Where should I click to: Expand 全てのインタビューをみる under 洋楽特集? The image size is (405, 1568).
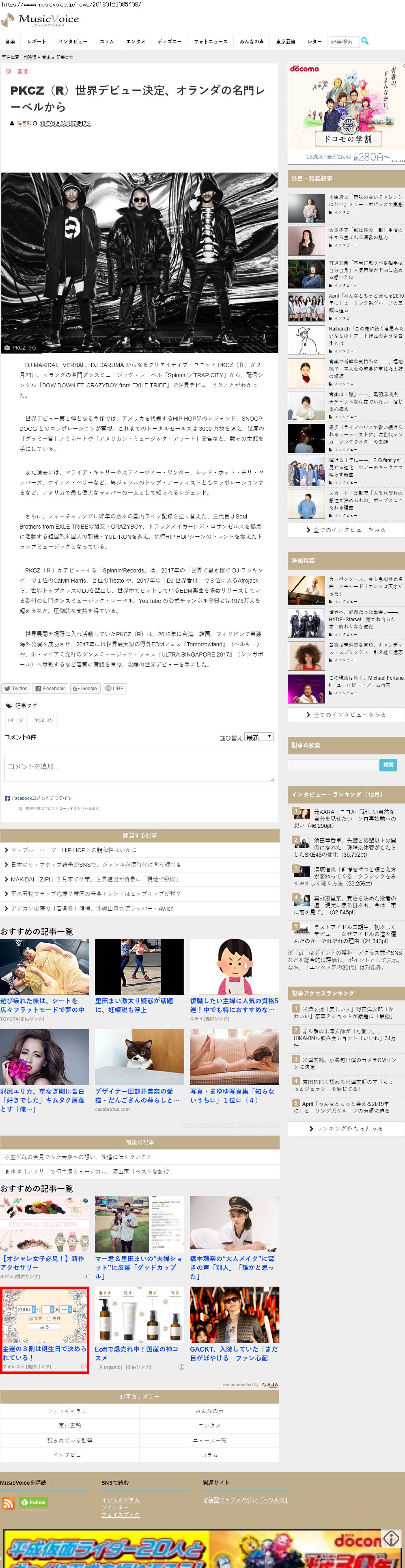click(x=346, y=715)
